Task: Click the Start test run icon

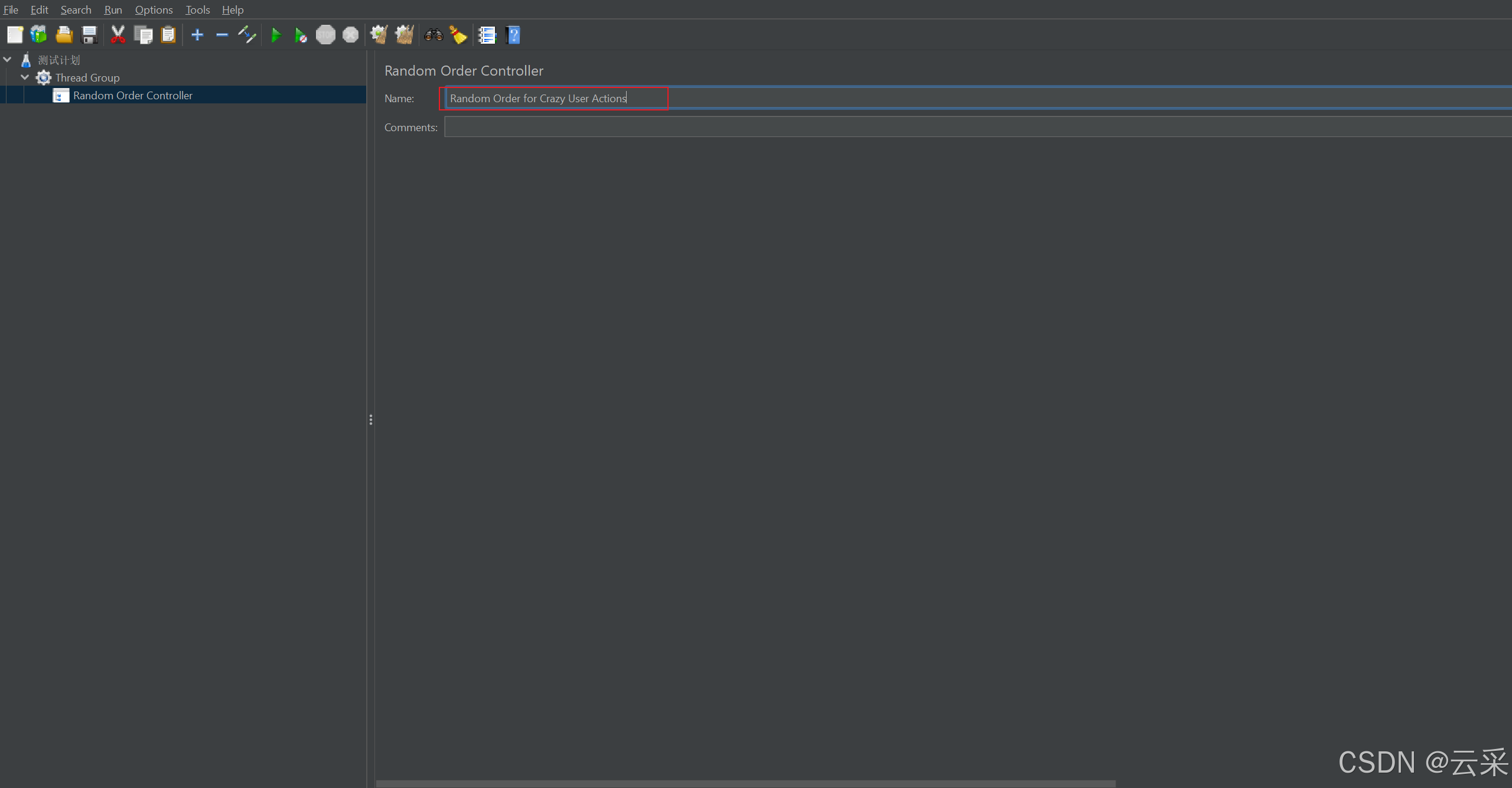Action: [x=276, y=35]
